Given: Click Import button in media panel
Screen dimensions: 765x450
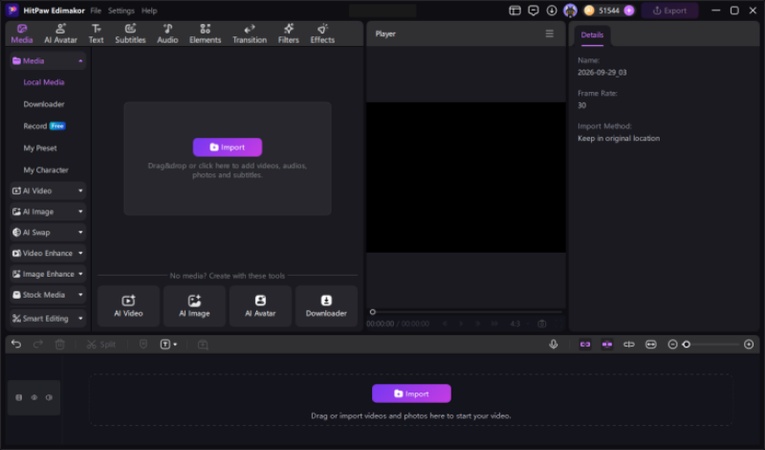Looking at the screenshot, I should [x=227, y=147].
